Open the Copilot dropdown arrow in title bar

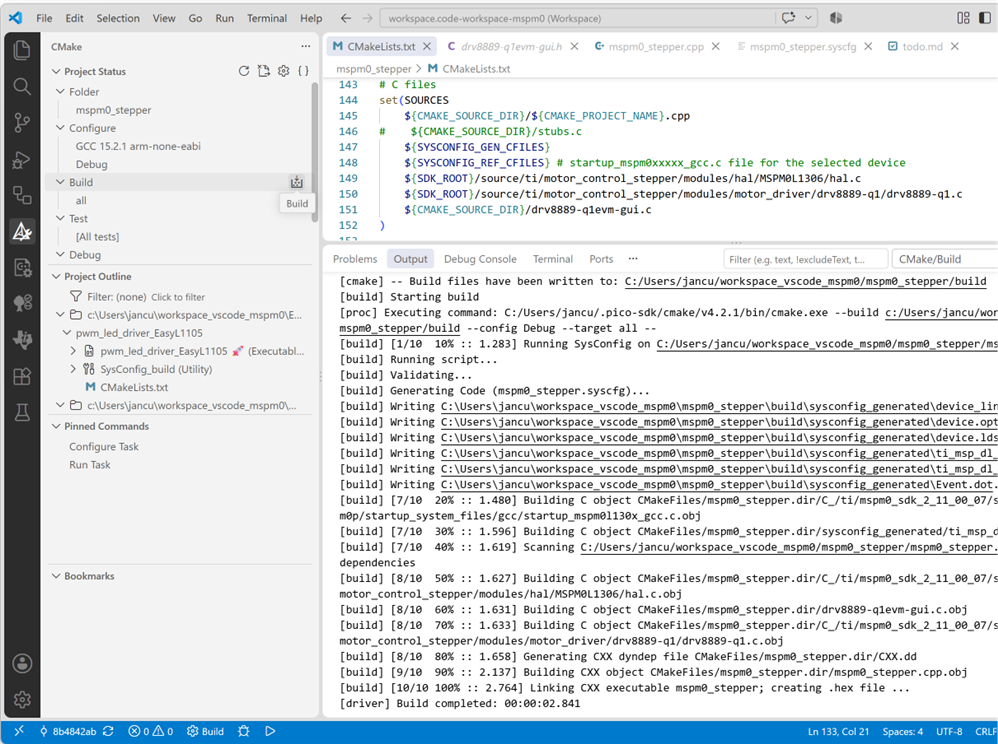point(808,18)
